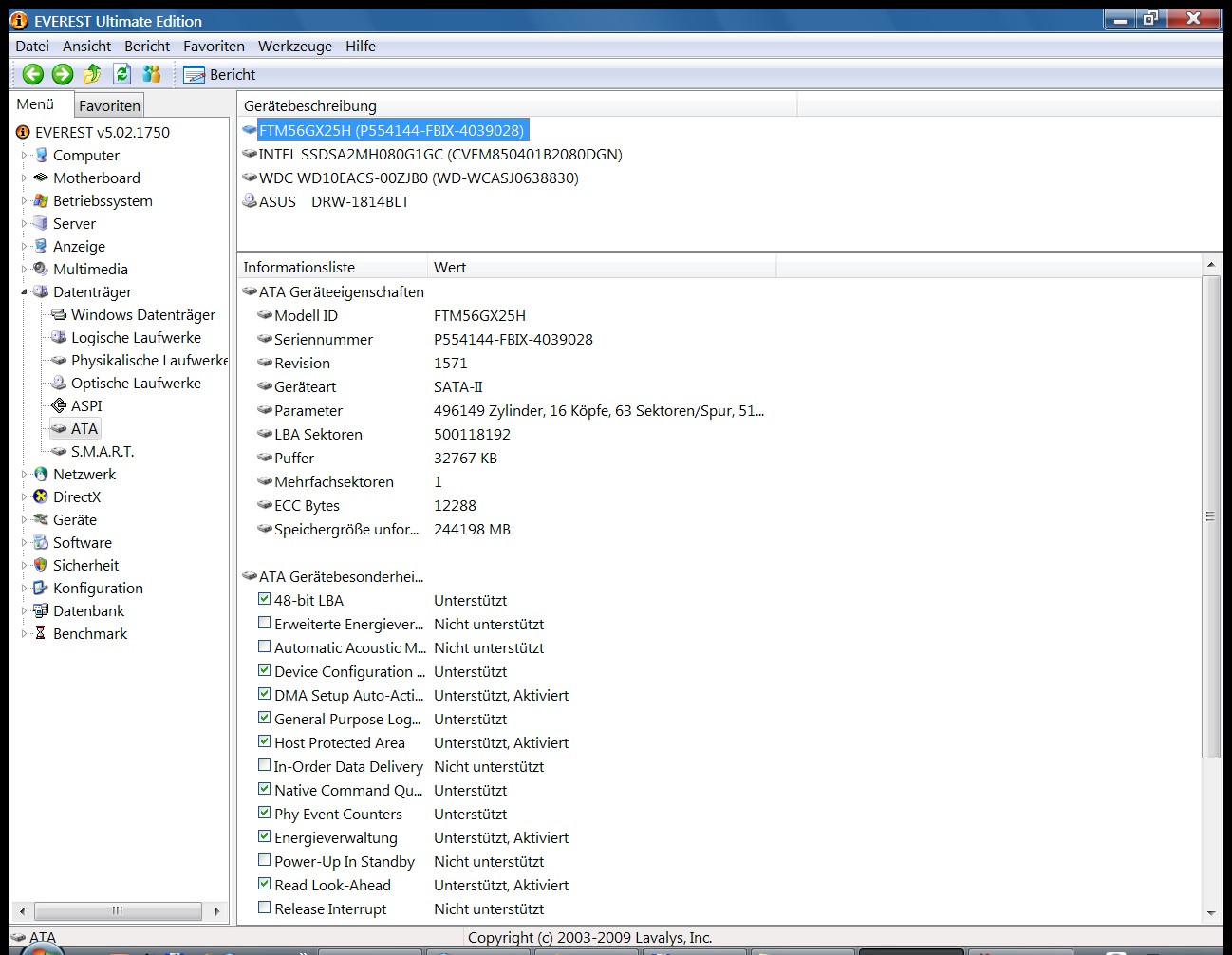Select the Betriebssystem Windows icon
Image resolution: width=1232 pixels, height=955 pixels.
click(x=41, y=200)
